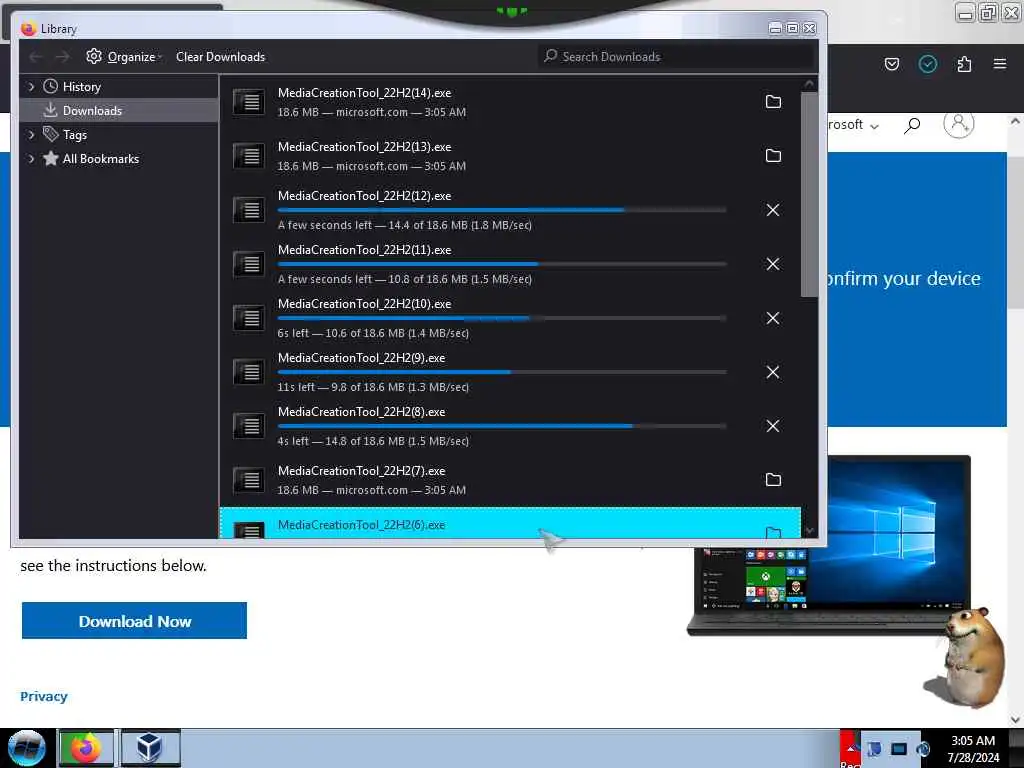Click the Microsoft page search magnifier
The height and width of the screenshot is (768, 1024).
click(x=912, y=125)
